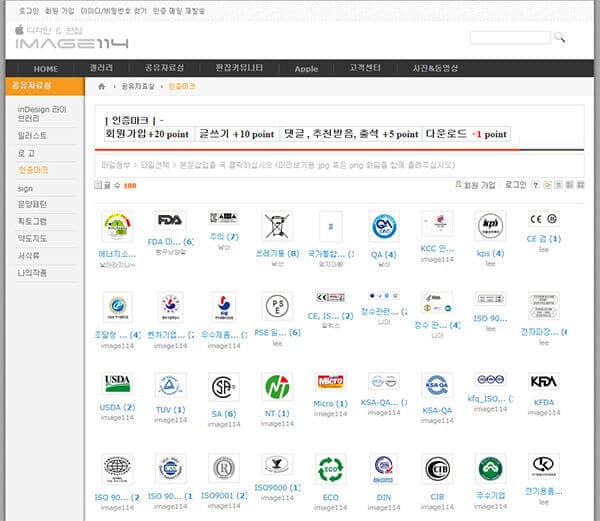Click the 'USDA (2)' title link
This screenshot has height=521, width=600.
(x=117, y=407)
